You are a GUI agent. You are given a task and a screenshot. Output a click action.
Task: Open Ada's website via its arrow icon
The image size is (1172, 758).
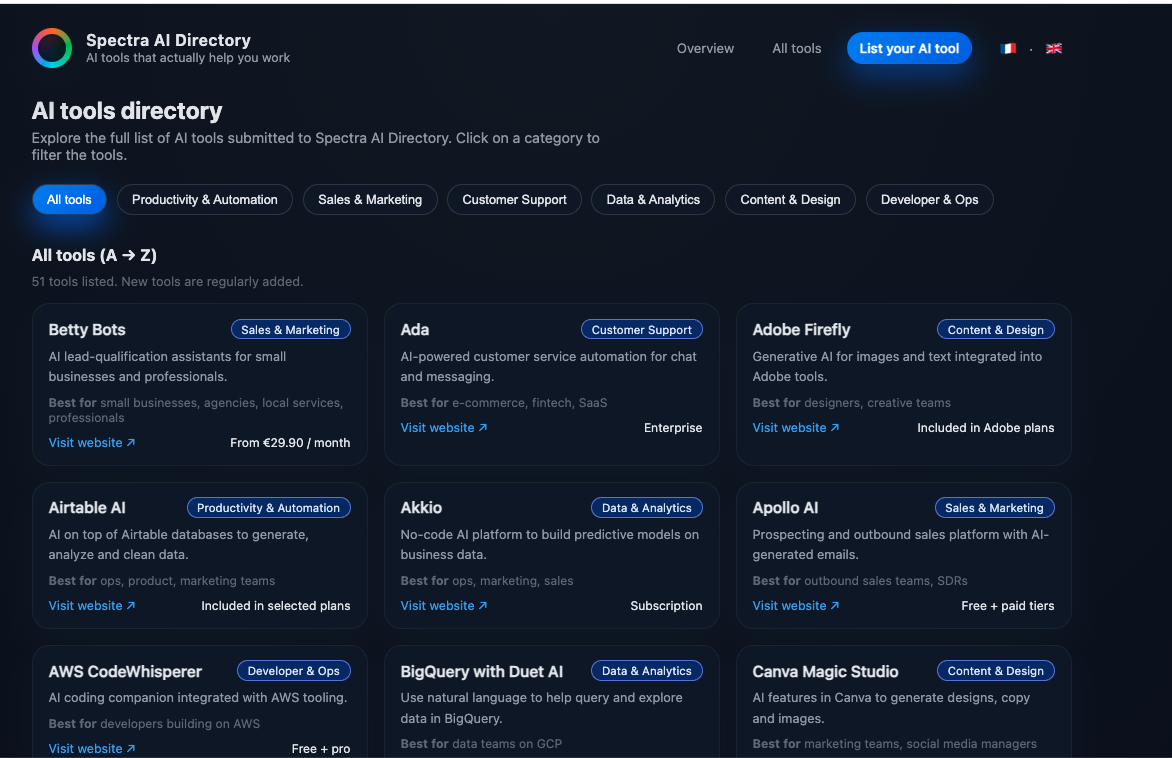pyautogui.click(x=484, y=427)
